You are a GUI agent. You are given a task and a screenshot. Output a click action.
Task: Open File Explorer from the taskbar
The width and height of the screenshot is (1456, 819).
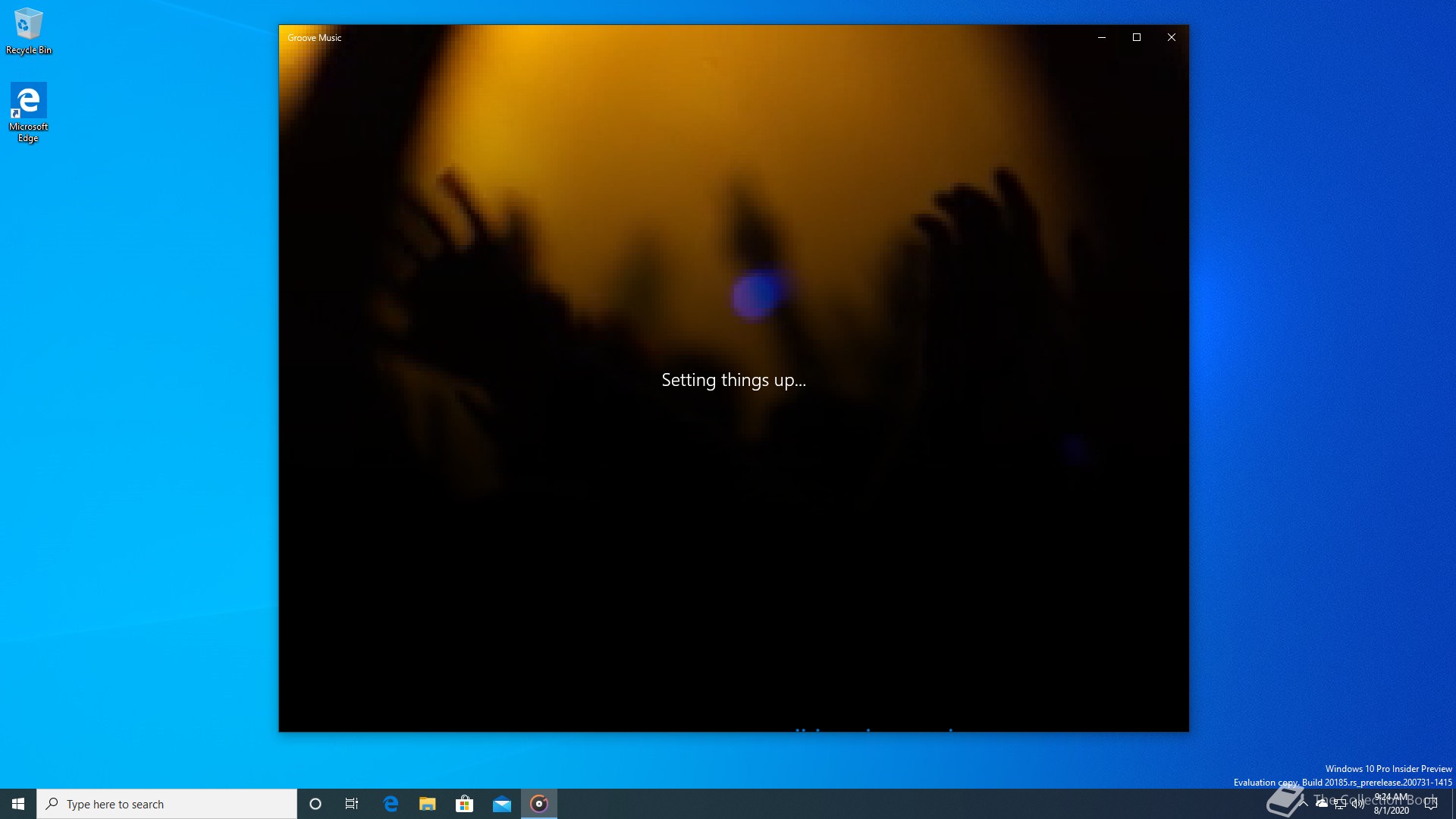[428, 804]
